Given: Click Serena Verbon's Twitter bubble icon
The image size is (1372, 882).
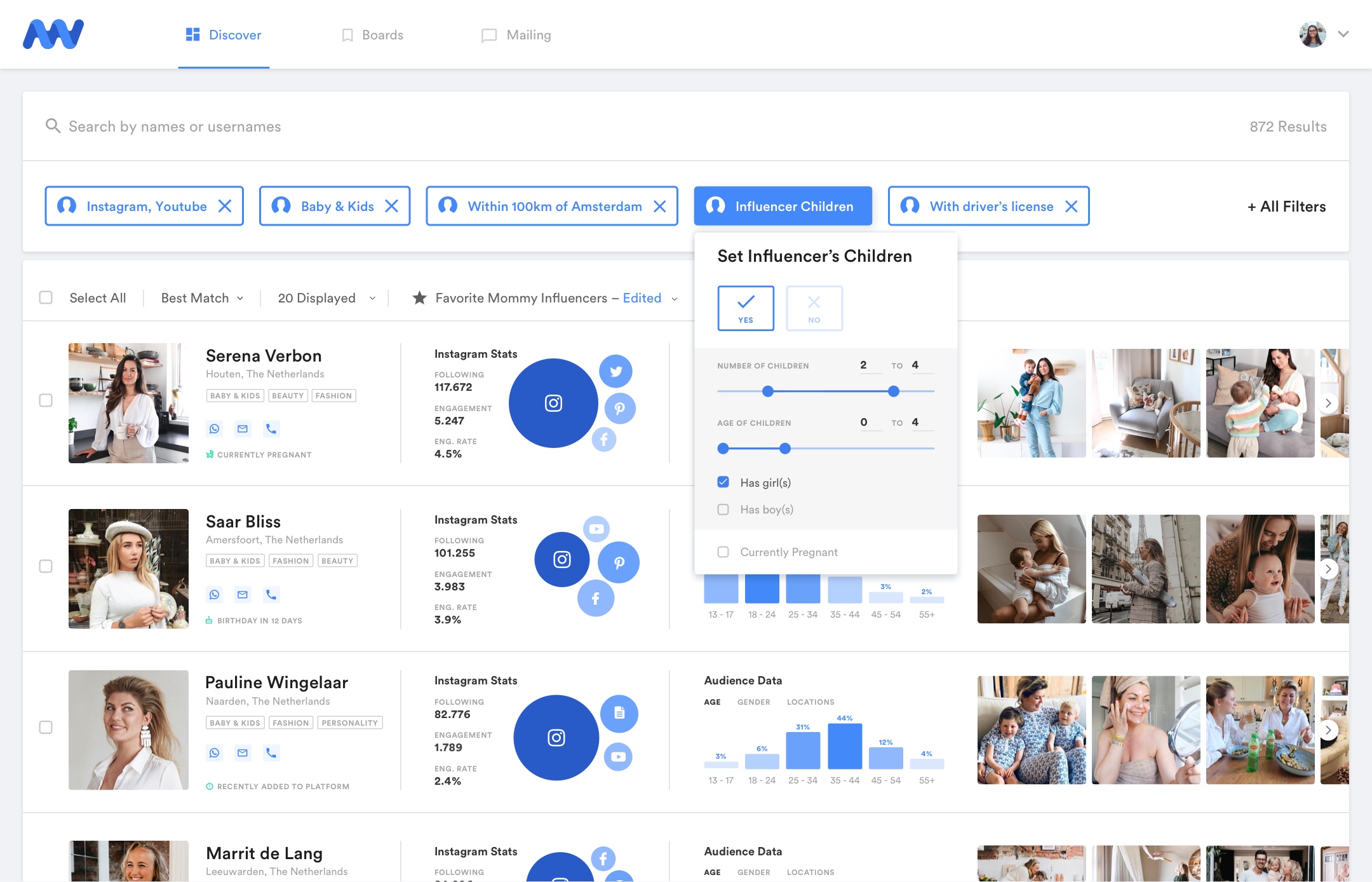Looking at the screenshot, I should pos(615,372).
